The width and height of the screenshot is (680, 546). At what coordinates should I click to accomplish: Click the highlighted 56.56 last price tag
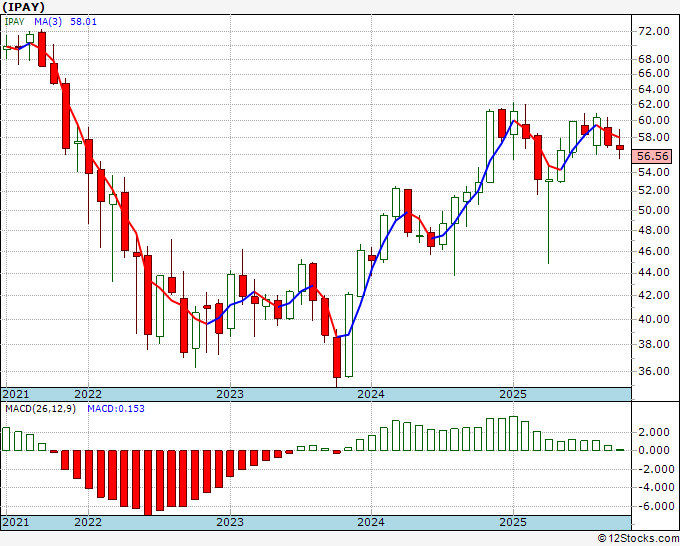click(x=652, y=156)
